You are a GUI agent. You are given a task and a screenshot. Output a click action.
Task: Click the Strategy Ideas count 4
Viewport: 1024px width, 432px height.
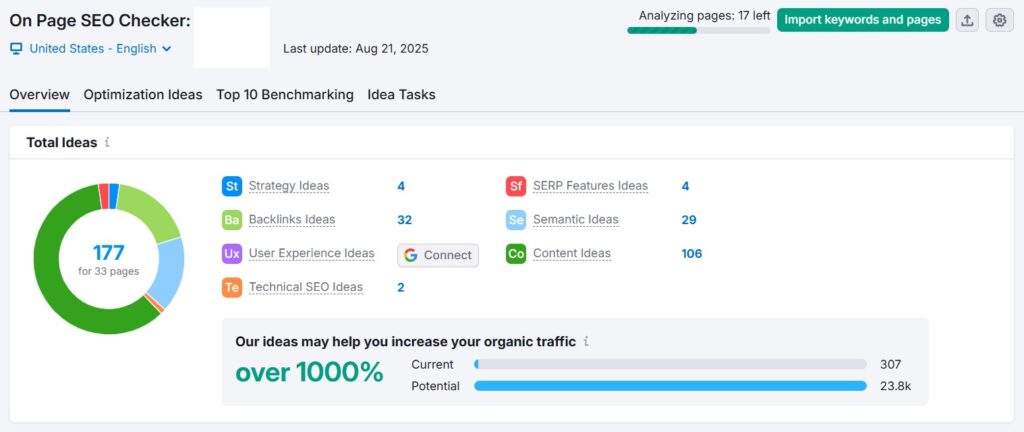pos(401,186)
